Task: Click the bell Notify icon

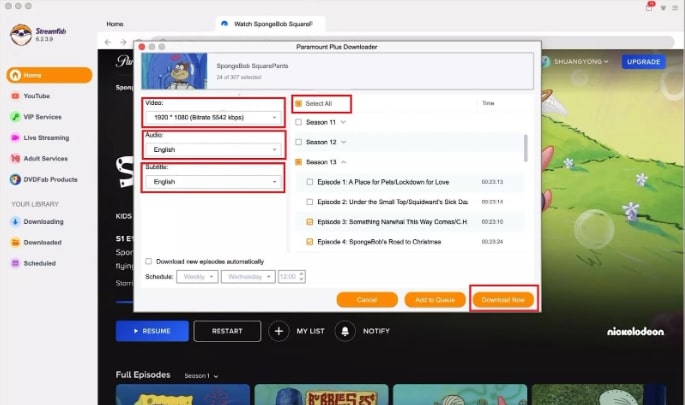Action: pos(345,331)
